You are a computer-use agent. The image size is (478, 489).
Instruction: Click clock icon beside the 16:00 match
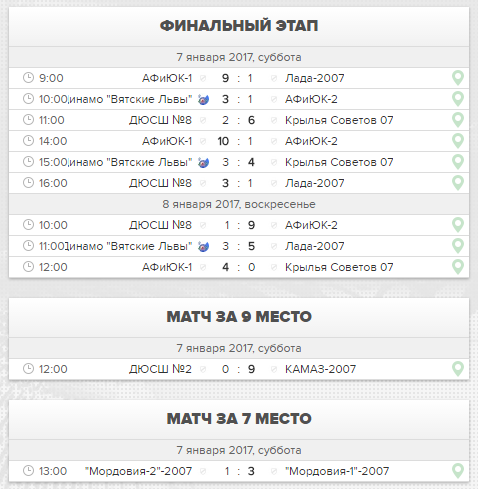click(28, 183)
